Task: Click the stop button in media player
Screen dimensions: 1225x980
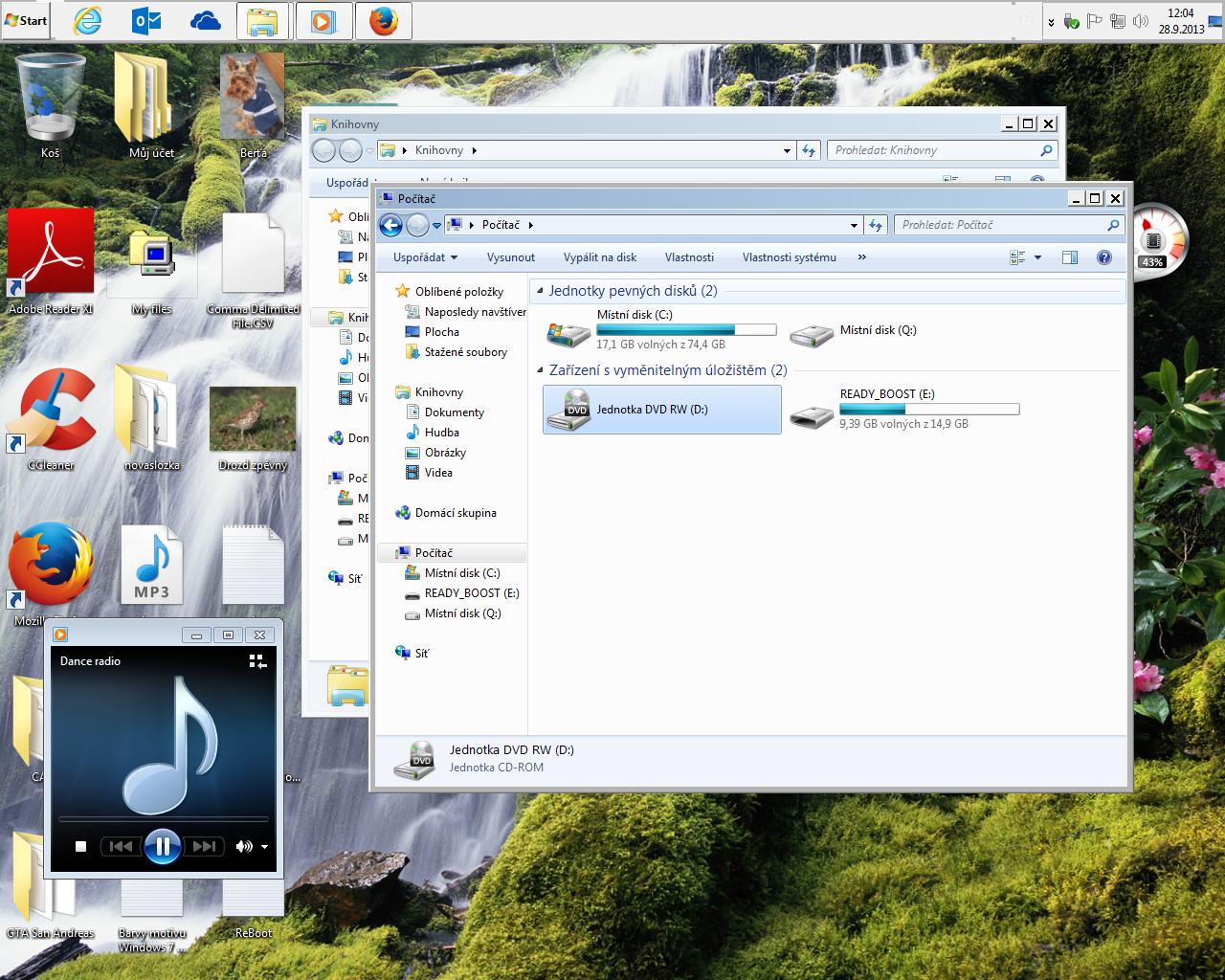Action: coord(81,846)
